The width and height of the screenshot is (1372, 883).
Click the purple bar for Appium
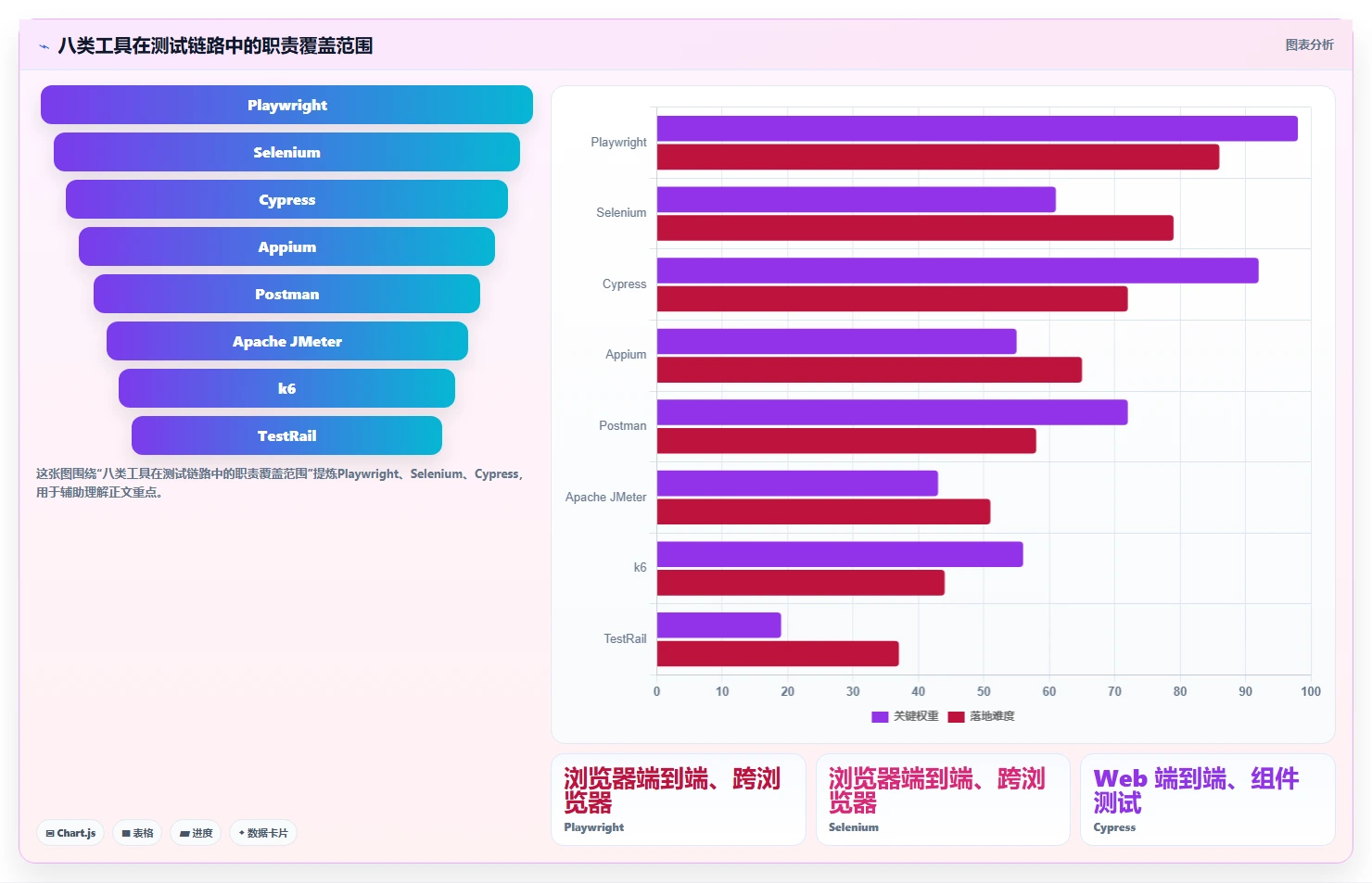(x=837, y=341)
